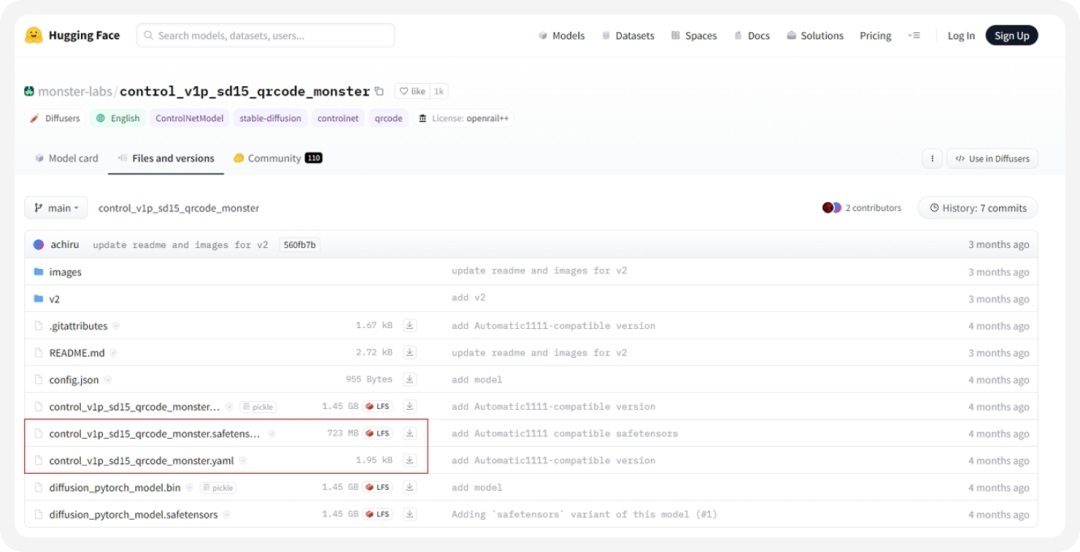Click the Hugging Face logo icon
Screen dimensions: 1080x552
[x=34, y=36]
